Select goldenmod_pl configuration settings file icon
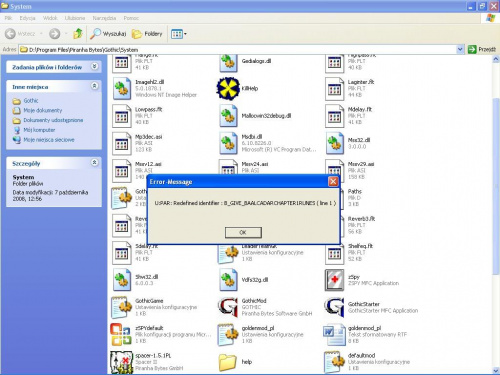This screenshot has height=375, width=500. click(228, 334)
